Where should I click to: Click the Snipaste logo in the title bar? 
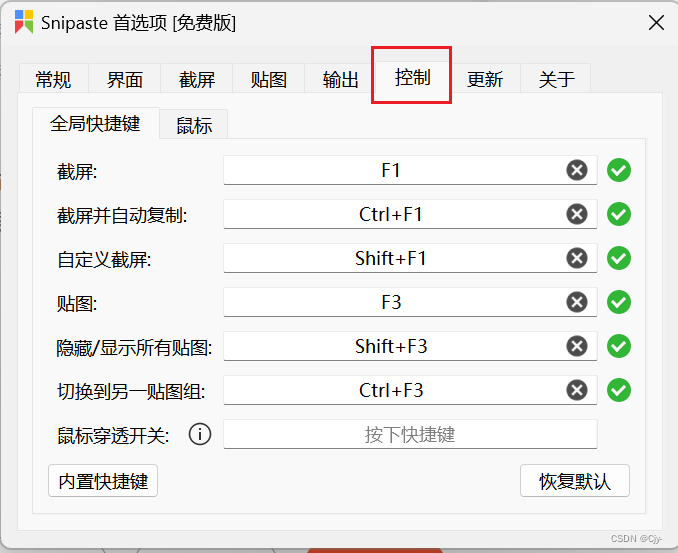(x=24, y=22)
